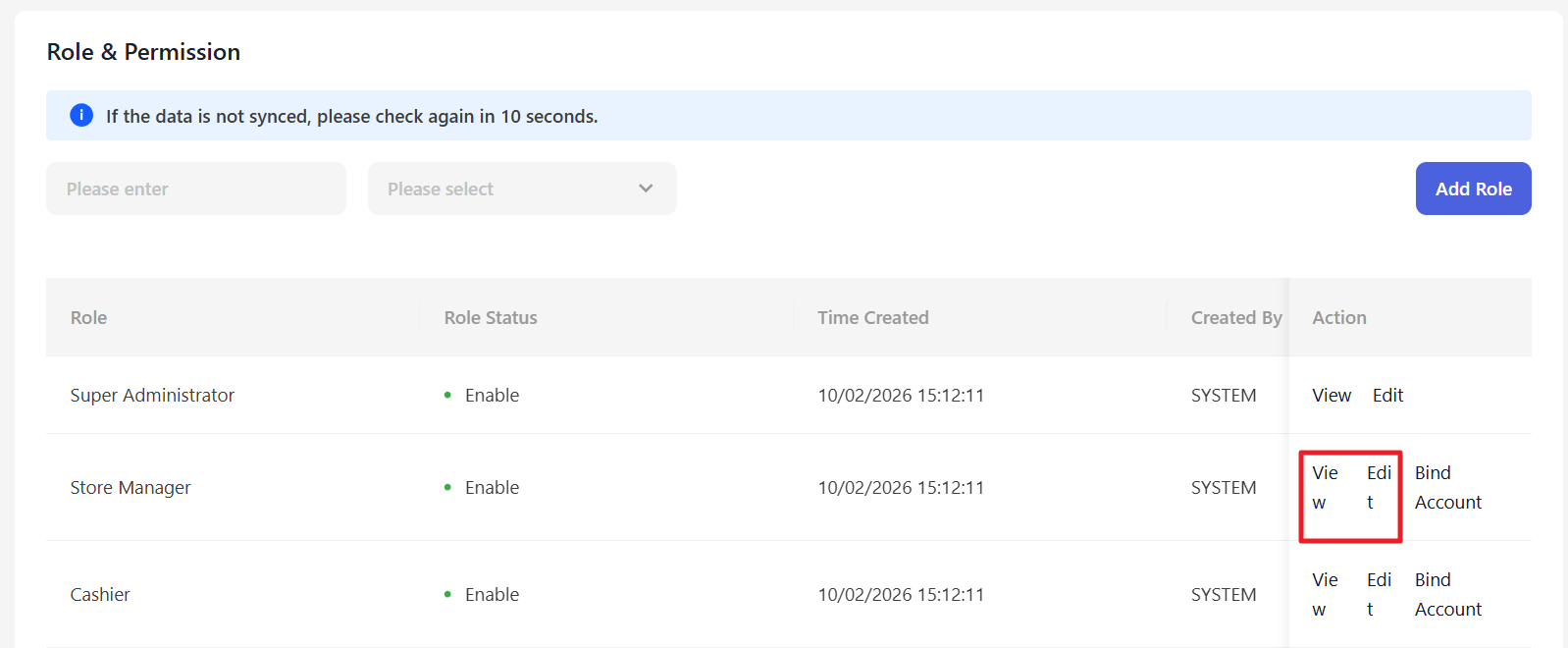This screenshot has width=1568, height=648.
Task: Select the Cashier role name
Action: (x=100, y=594)
